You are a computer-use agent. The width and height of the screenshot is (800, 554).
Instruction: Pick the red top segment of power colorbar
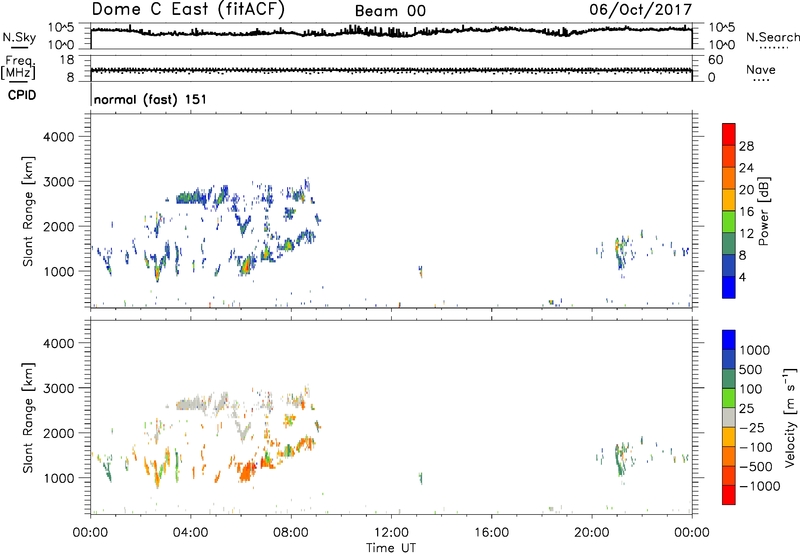pos(729,134)
